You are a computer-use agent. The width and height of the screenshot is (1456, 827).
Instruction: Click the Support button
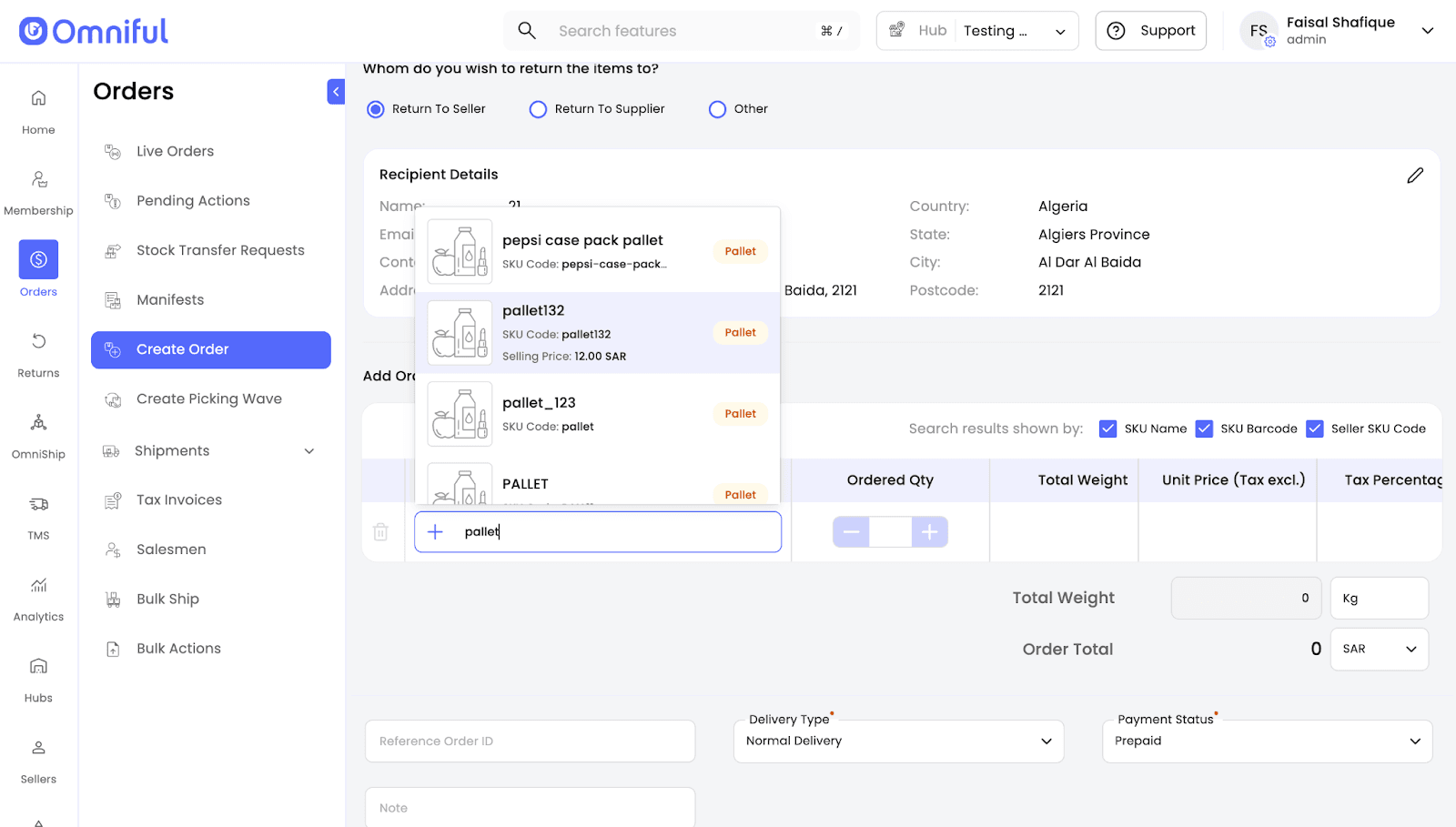pos(1150,31)
